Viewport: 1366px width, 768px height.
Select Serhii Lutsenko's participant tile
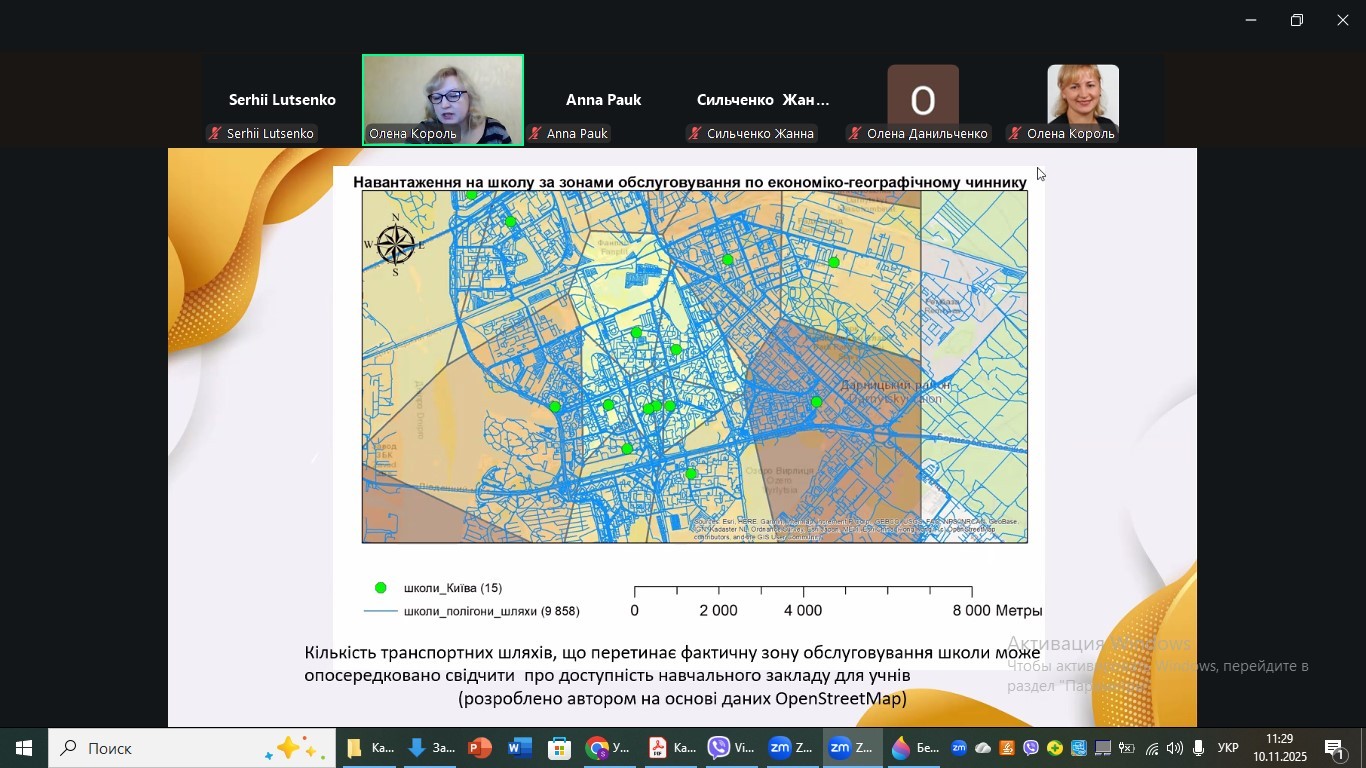coord(282,101)
